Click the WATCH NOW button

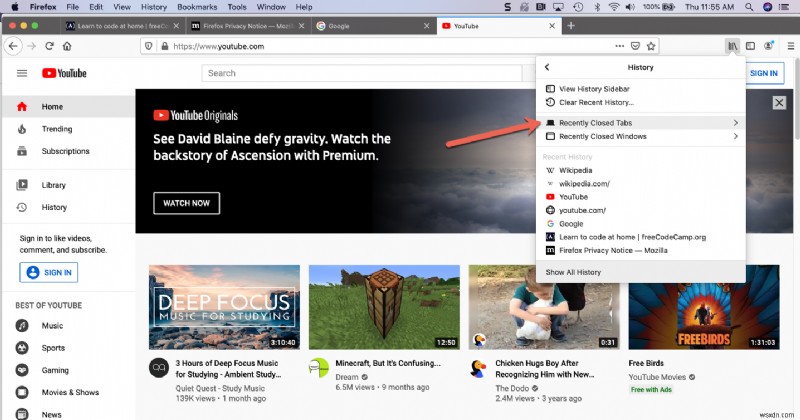click(187, 203)
